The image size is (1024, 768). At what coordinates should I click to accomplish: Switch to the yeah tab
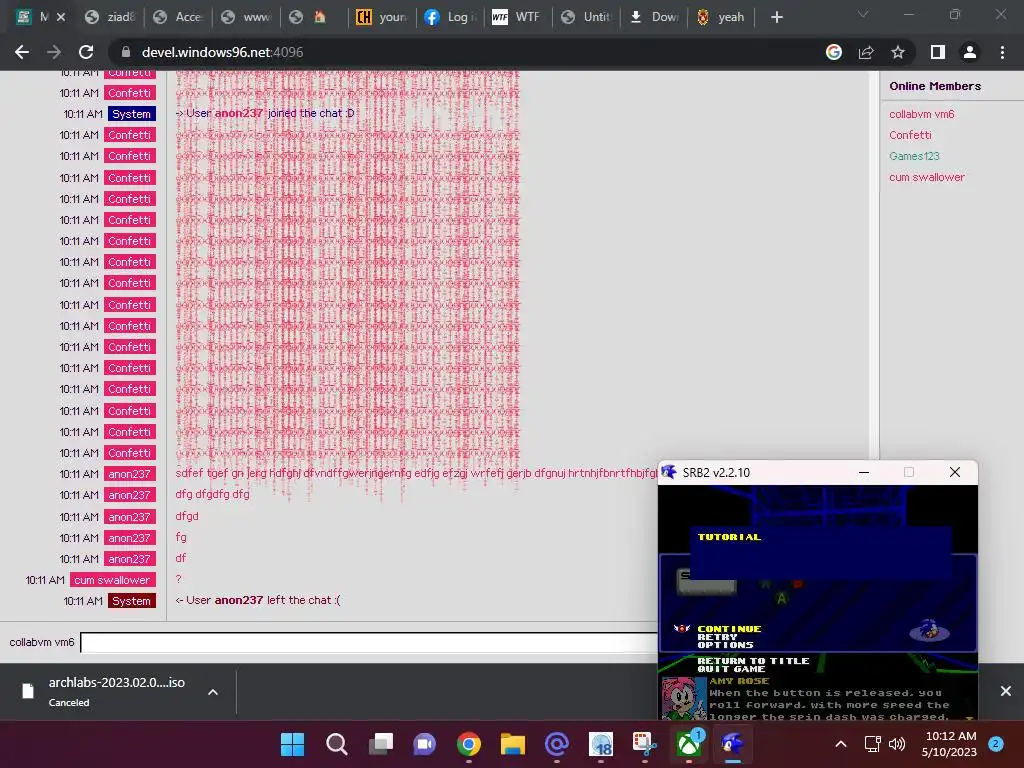tap(722, 17)
